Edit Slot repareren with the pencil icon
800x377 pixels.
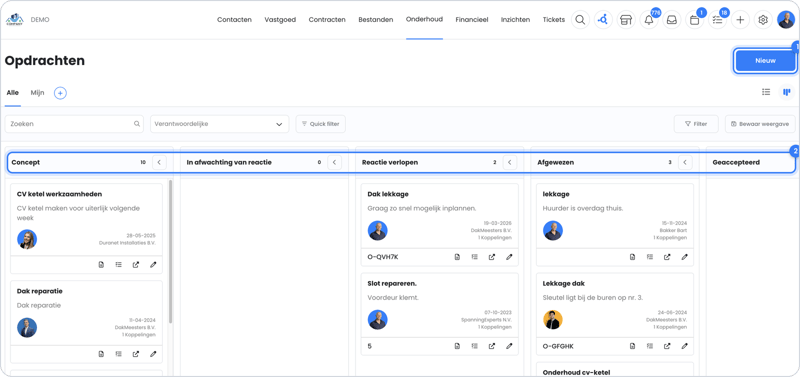[509, 346]
